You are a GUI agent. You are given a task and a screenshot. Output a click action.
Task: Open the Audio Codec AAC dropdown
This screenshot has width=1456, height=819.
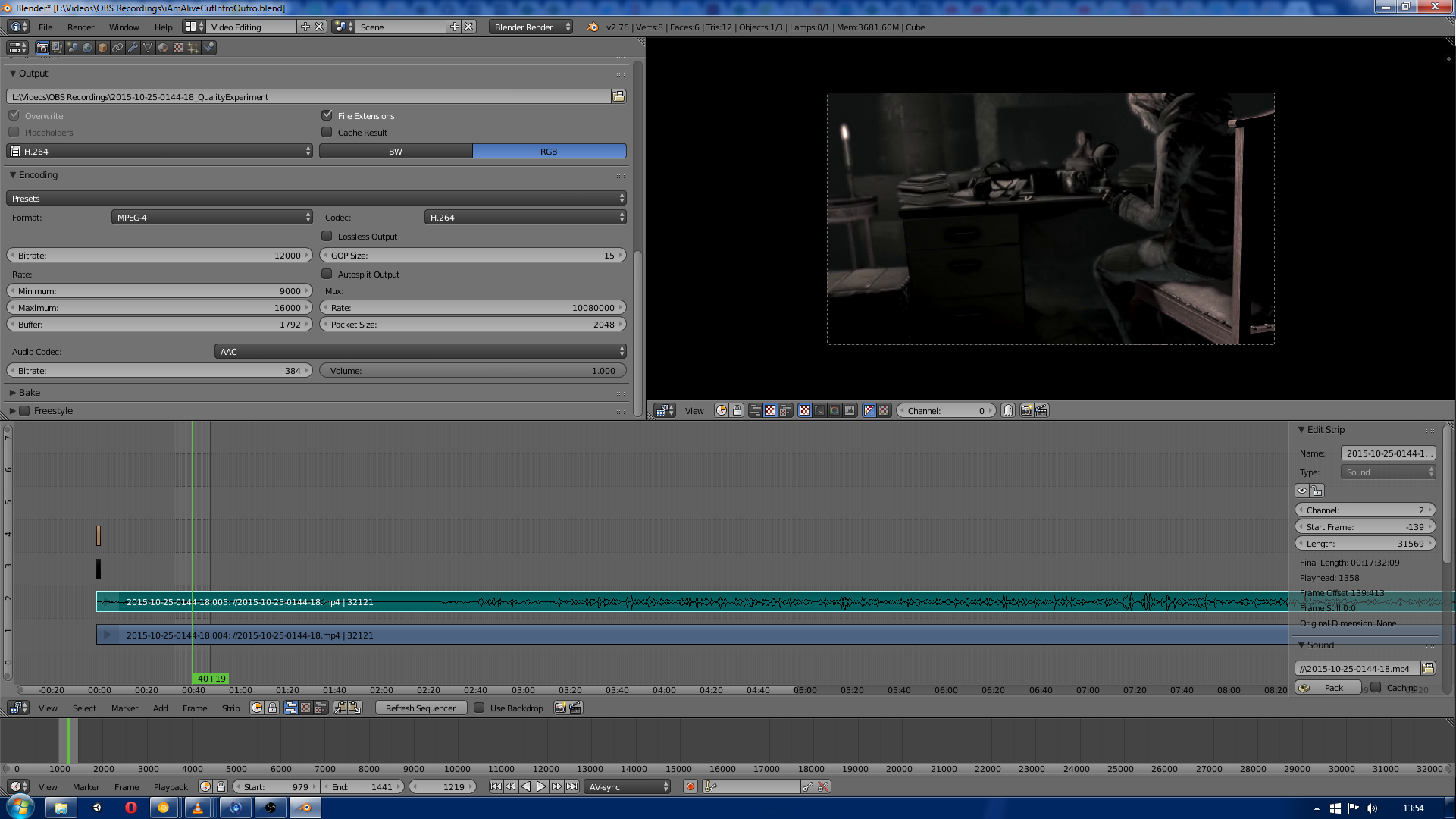coord(421,351)
